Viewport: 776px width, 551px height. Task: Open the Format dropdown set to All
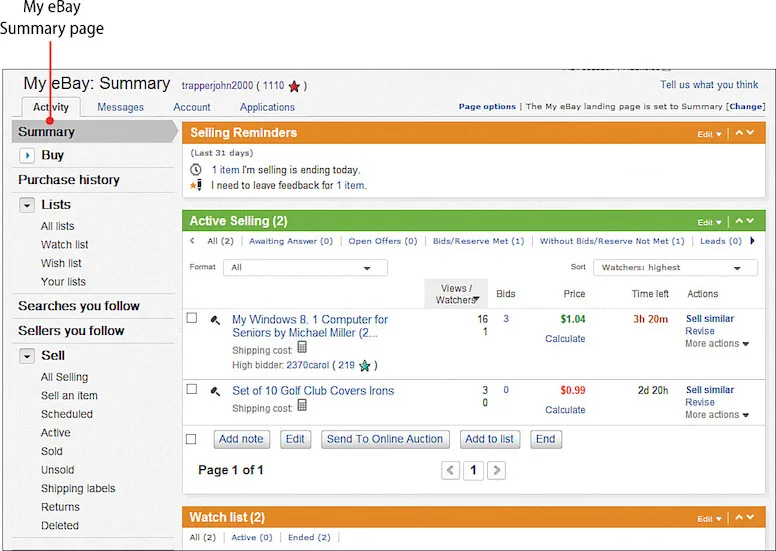pyautogui.click(x=305, y=268)
